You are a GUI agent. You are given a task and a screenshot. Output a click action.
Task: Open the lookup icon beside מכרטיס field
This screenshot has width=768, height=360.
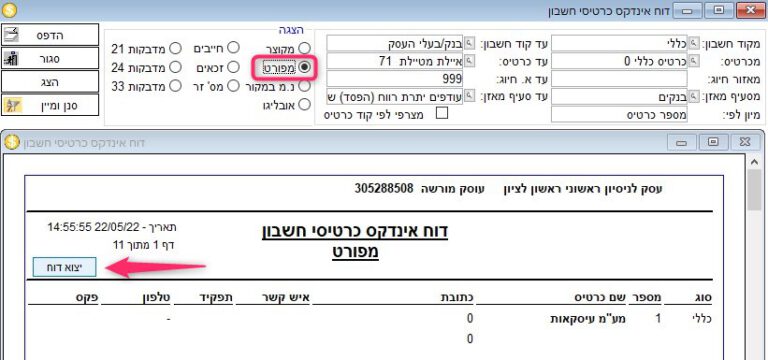click(694, 61)
